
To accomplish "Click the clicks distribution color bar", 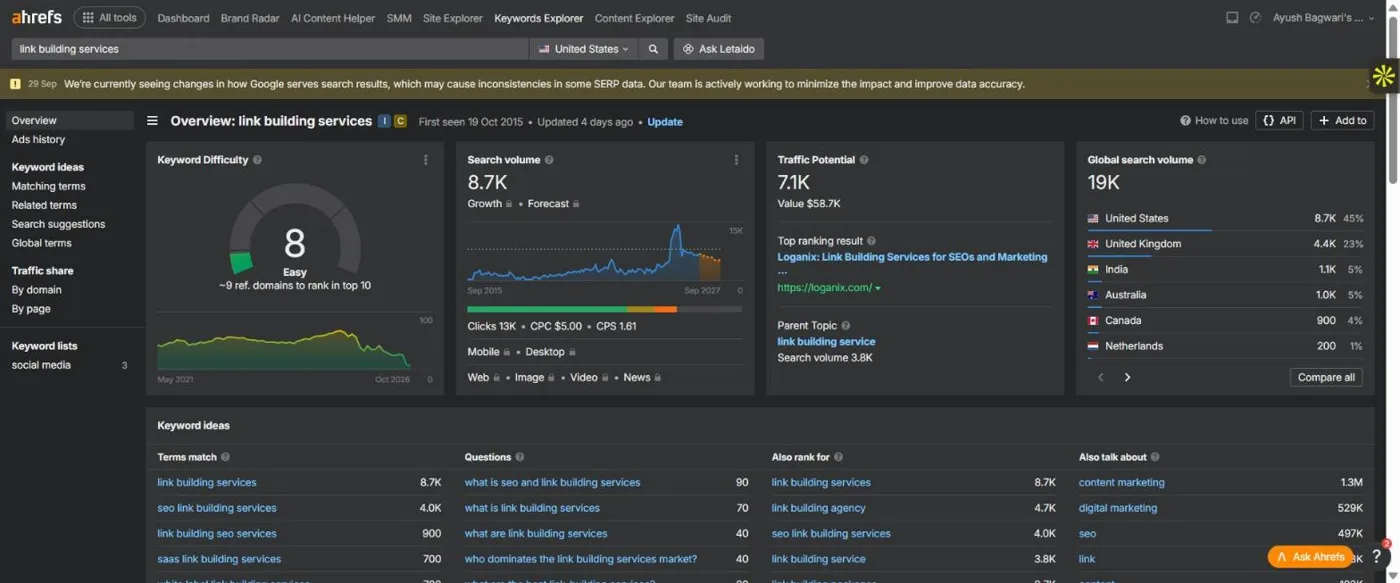I will point(604,310).
